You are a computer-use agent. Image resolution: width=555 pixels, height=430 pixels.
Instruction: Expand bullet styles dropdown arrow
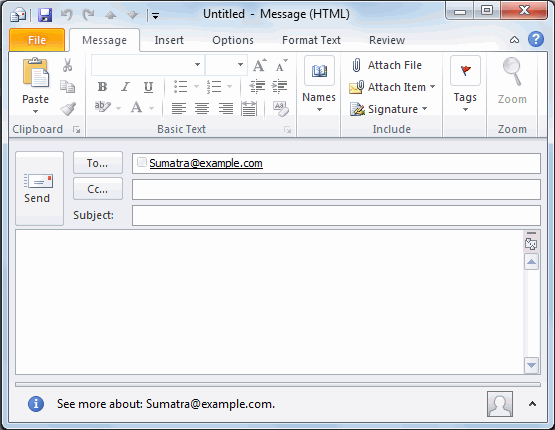196,86
